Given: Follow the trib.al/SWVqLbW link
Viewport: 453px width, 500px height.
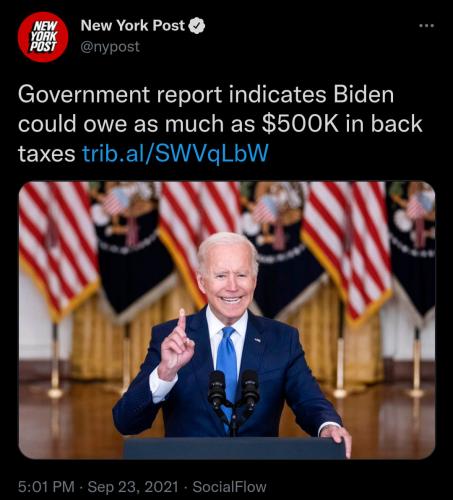Looking at the screenshot, I should [x=175, y=154].
